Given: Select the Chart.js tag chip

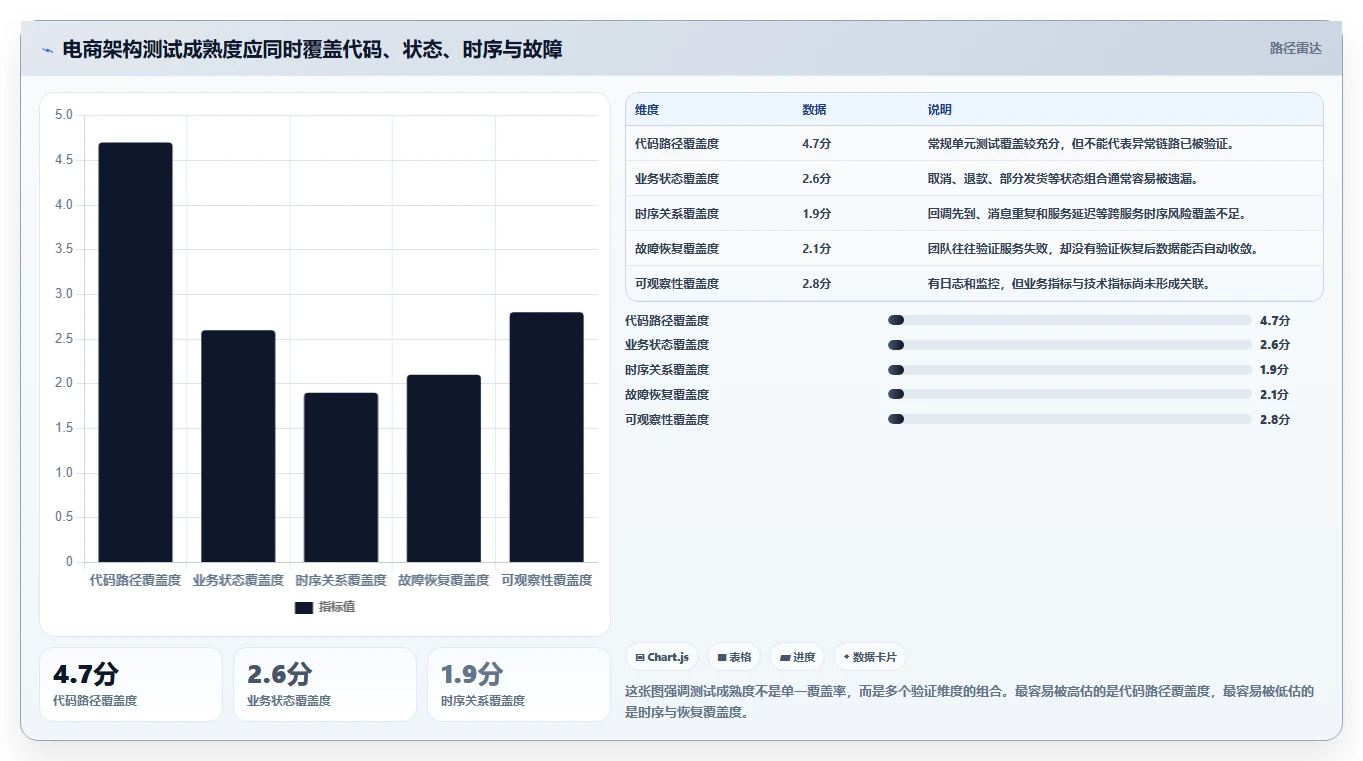Looking at the screenshot, I should pos(662,657).
